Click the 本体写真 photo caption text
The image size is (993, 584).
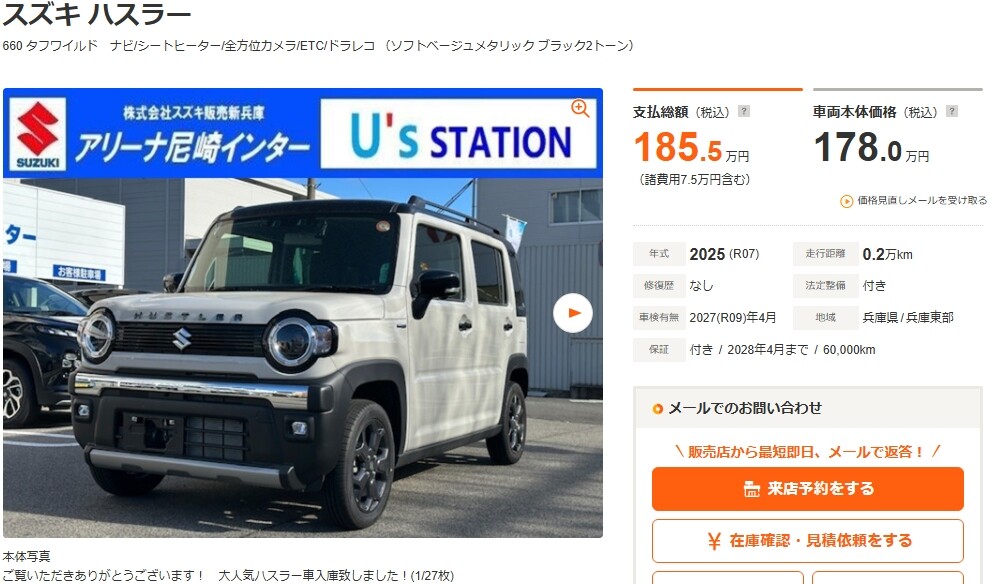click(26, 557)
